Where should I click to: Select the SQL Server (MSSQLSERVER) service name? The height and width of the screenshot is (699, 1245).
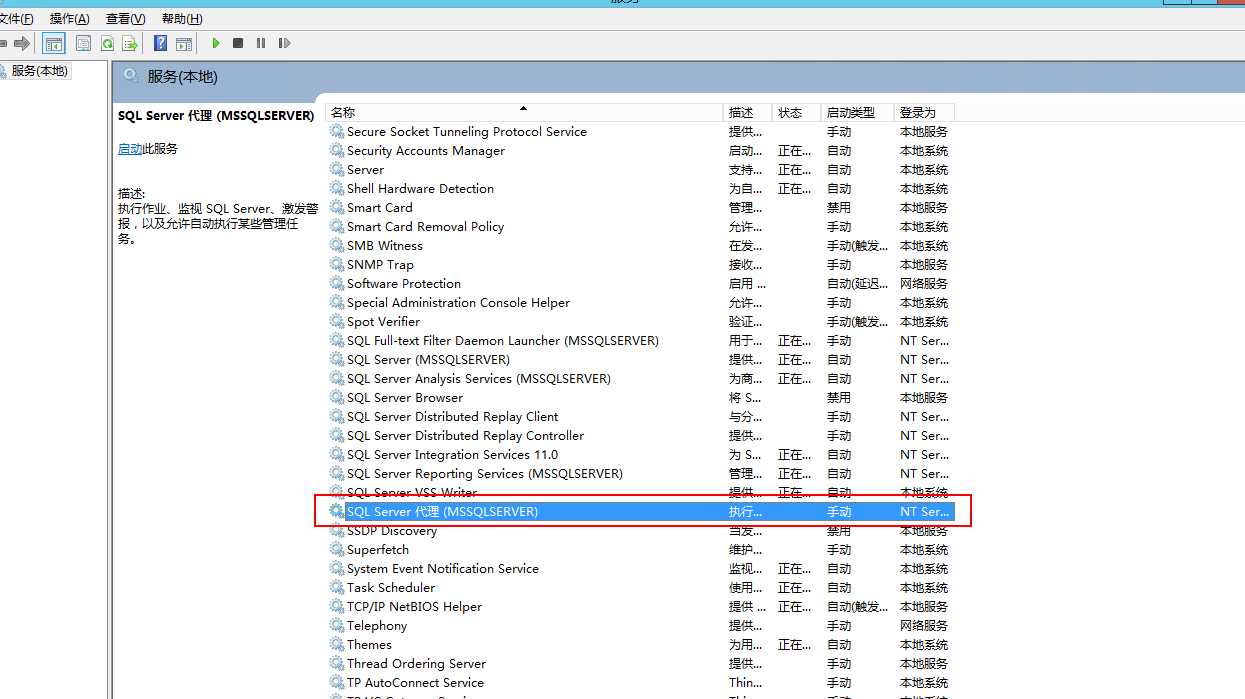[x=428, y=360]
